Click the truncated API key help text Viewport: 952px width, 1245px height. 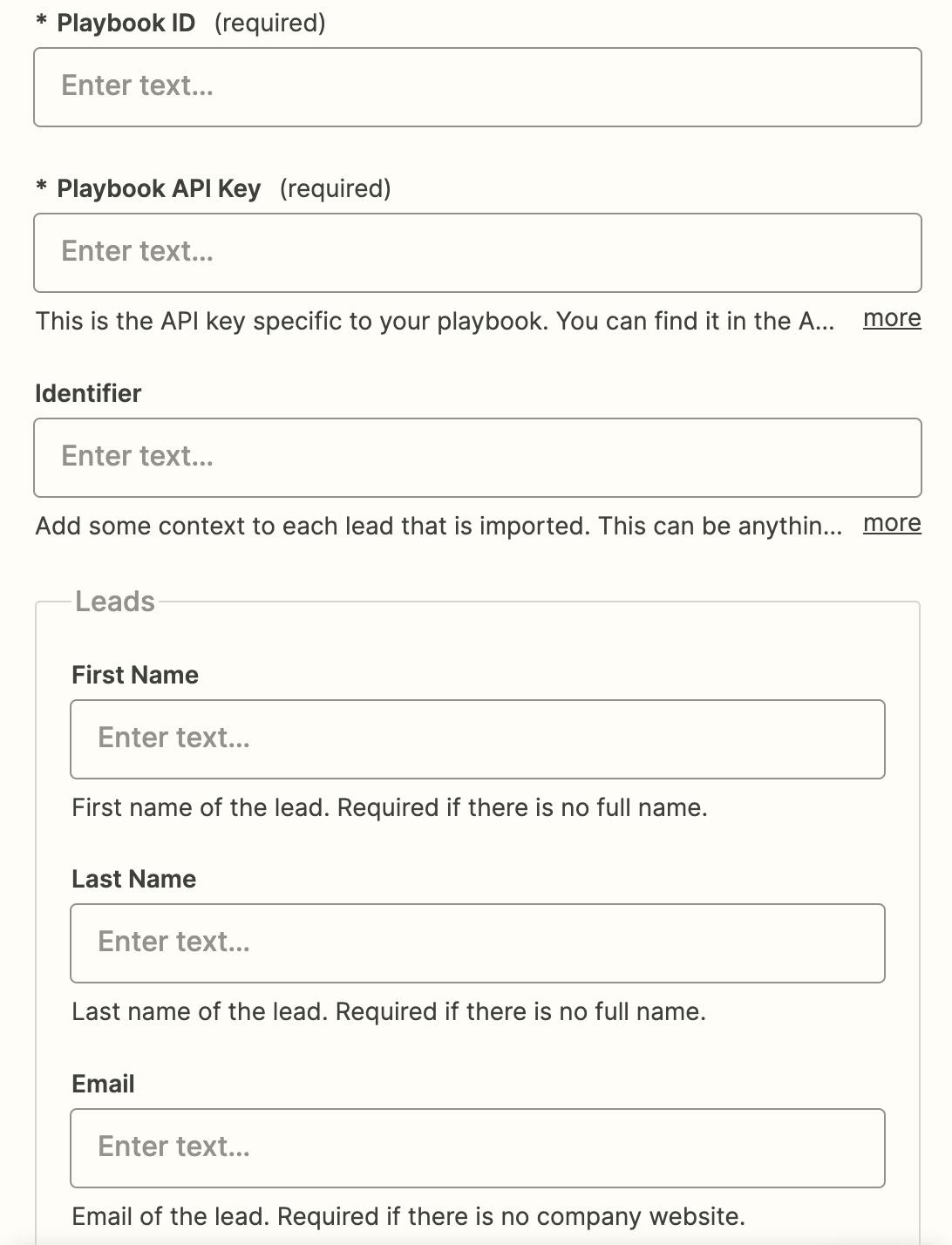pos(434,322)
